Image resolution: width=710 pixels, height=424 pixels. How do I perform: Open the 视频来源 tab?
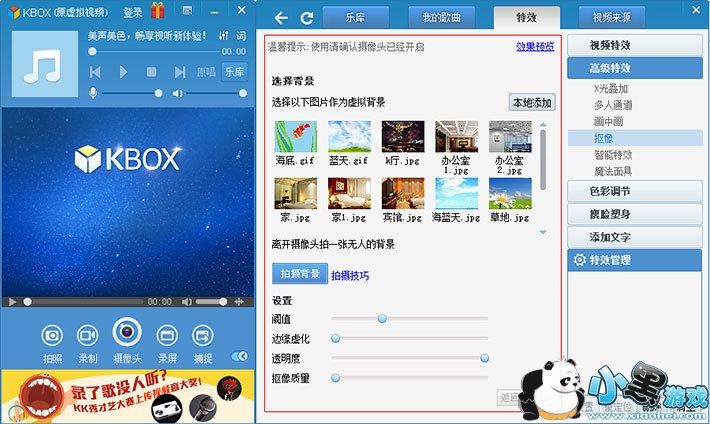[x=612, y=18]
